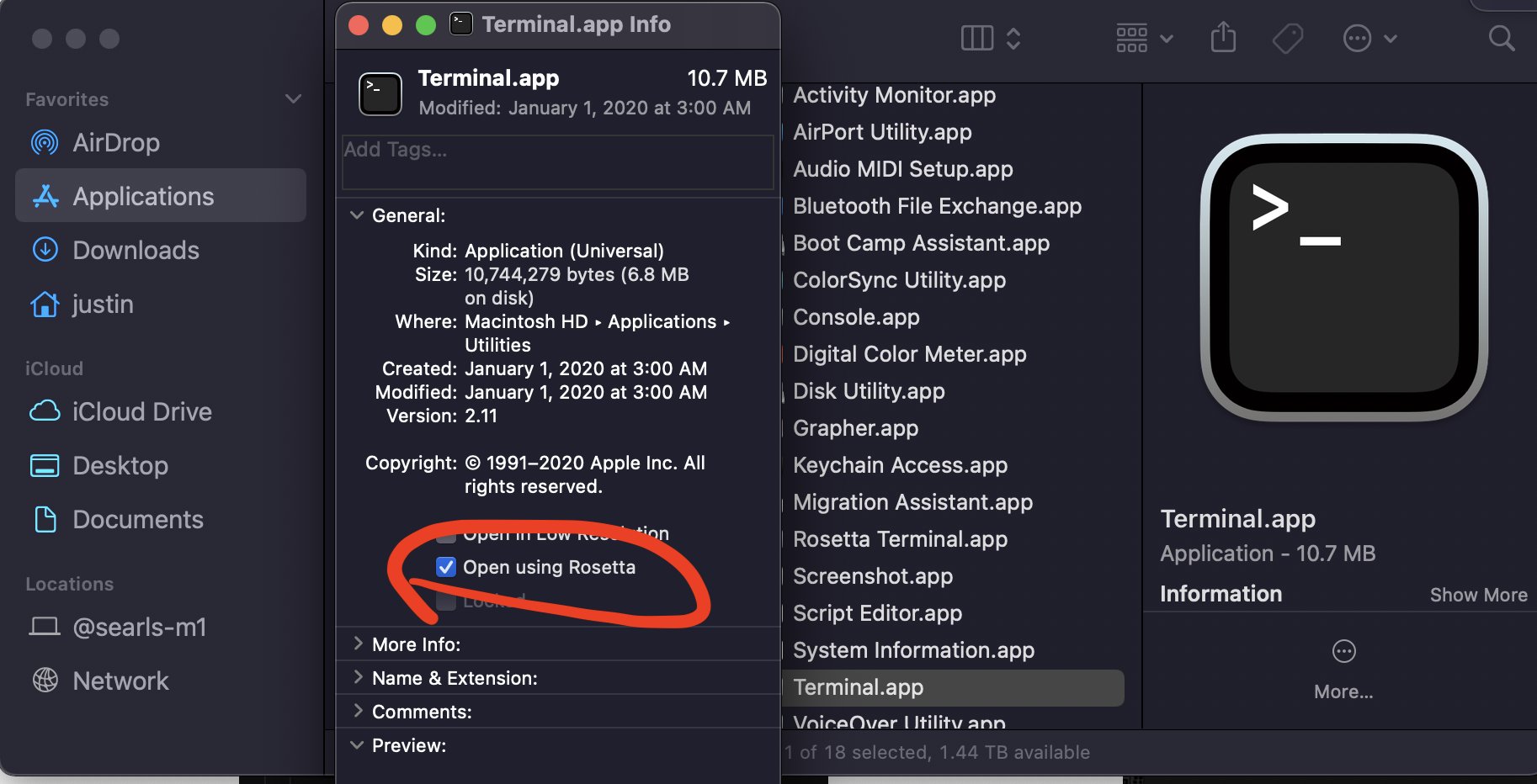Open the Action ellipsis menu in toolbar

[x=1369, y=39]
